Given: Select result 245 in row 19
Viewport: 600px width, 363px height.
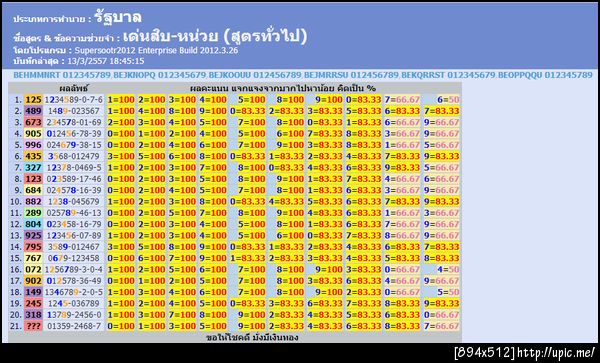Looking at the screenshot, I should 33,303.
